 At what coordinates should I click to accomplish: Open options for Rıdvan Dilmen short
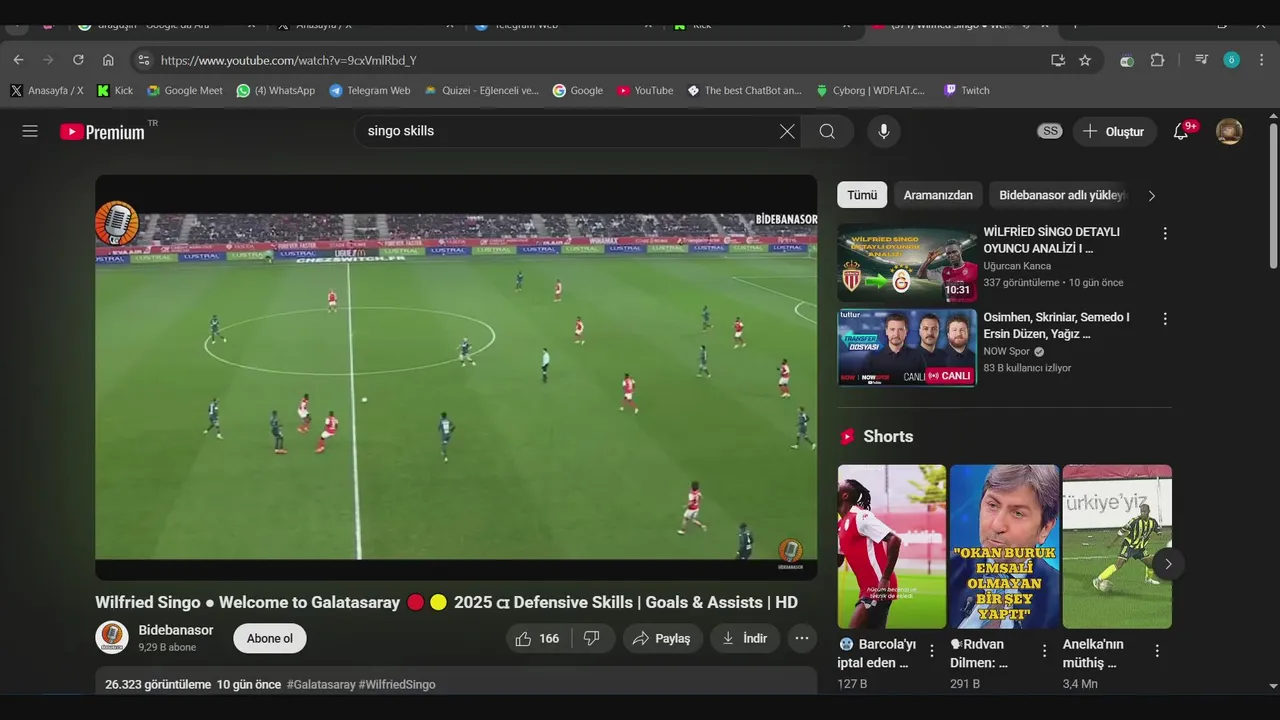click(1044, 651)
